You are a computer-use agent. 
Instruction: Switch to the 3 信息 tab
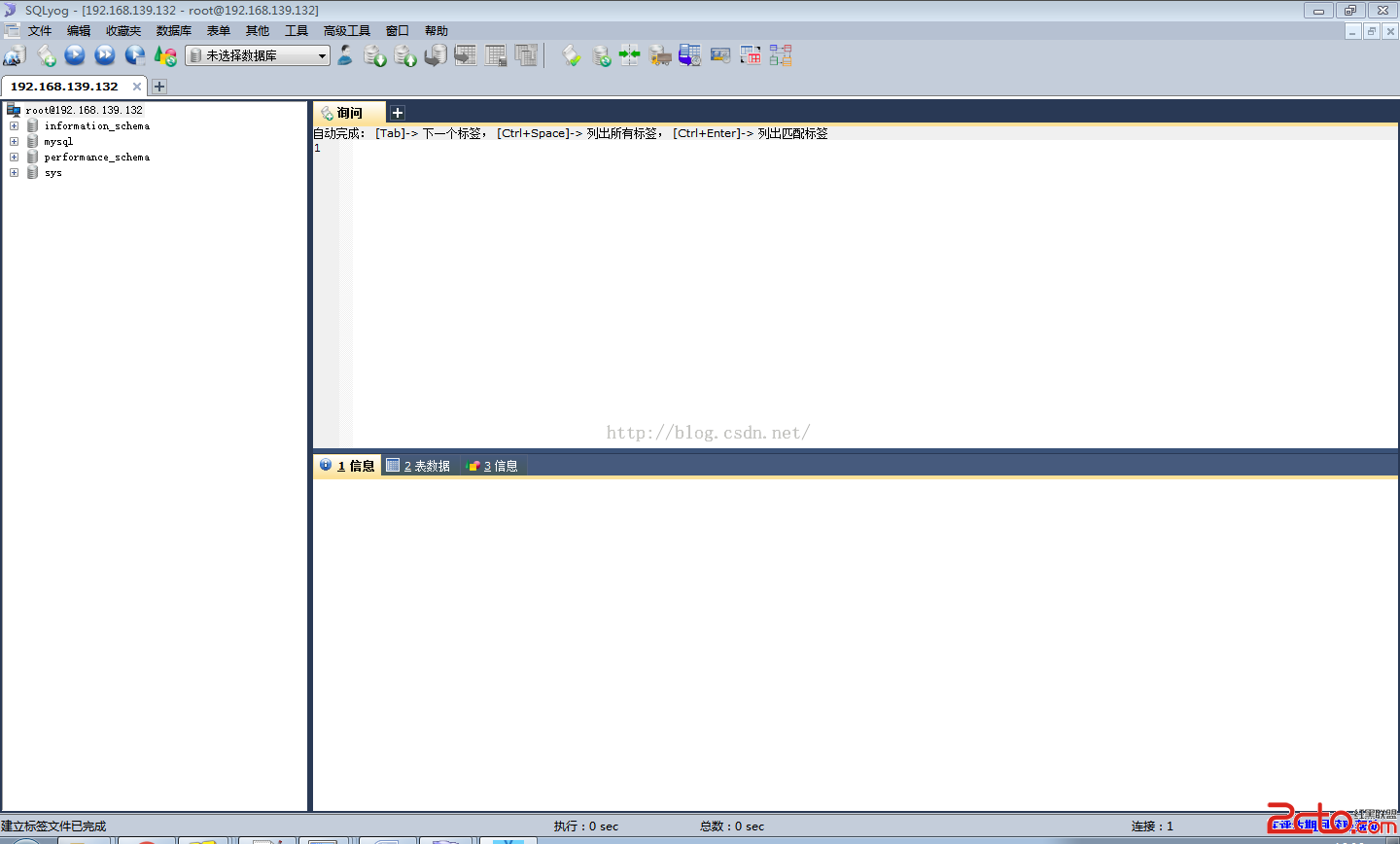click(492, 466)
